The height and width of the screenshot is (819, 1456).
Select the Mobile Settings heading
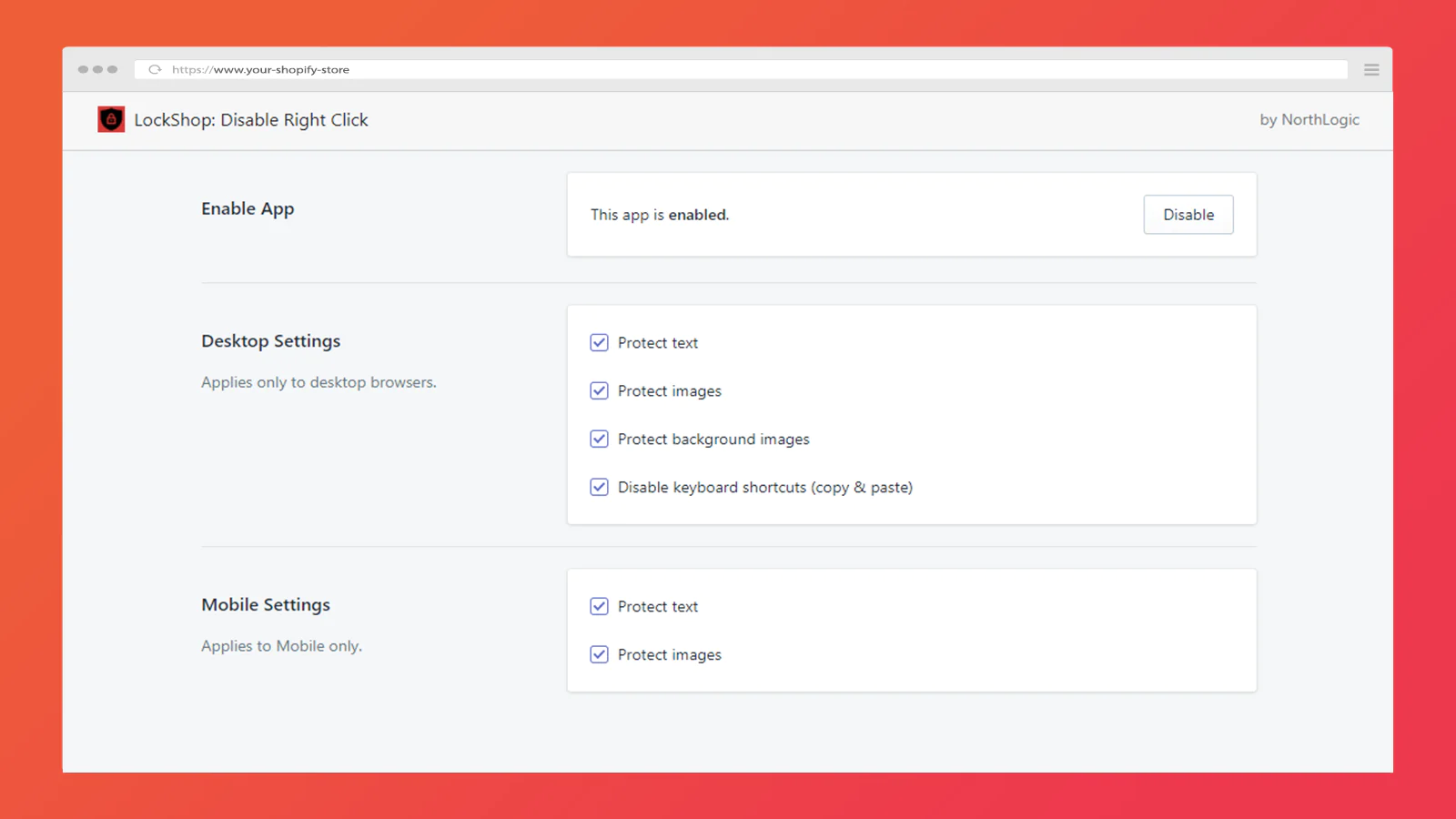[266, 605]
